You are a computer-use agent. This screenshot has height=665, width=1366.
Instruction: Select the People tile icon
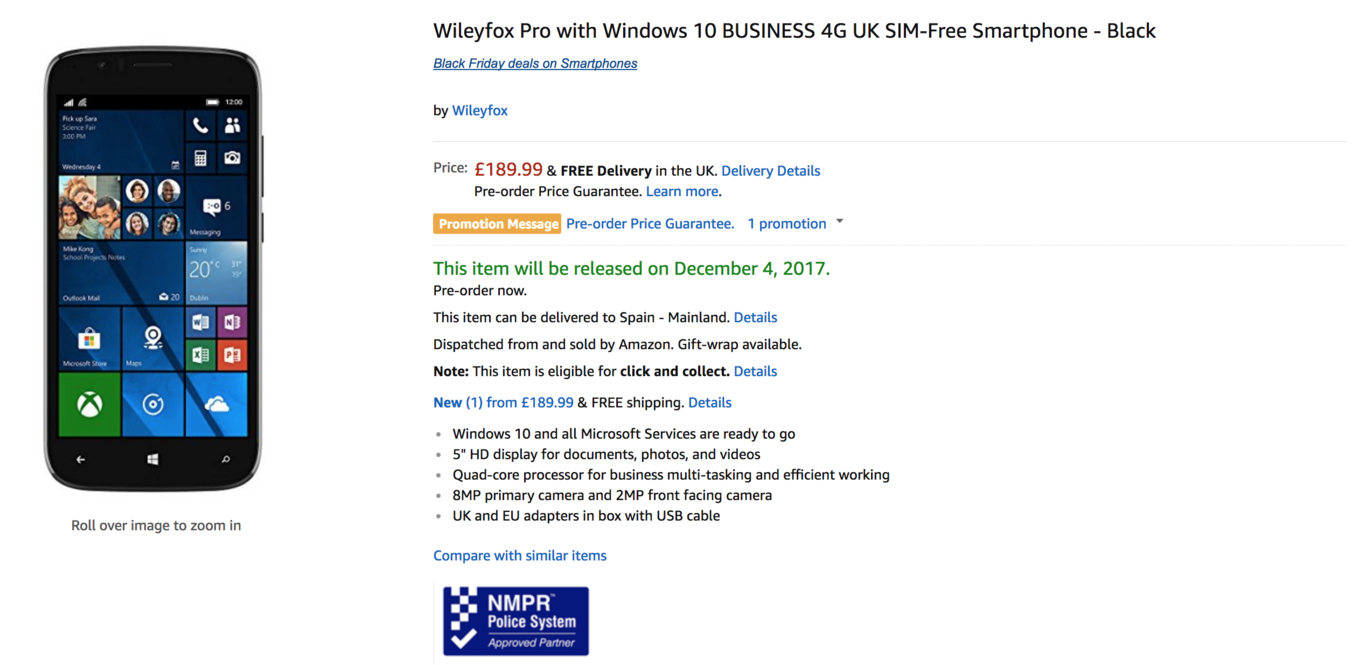[x=230, y=123]
